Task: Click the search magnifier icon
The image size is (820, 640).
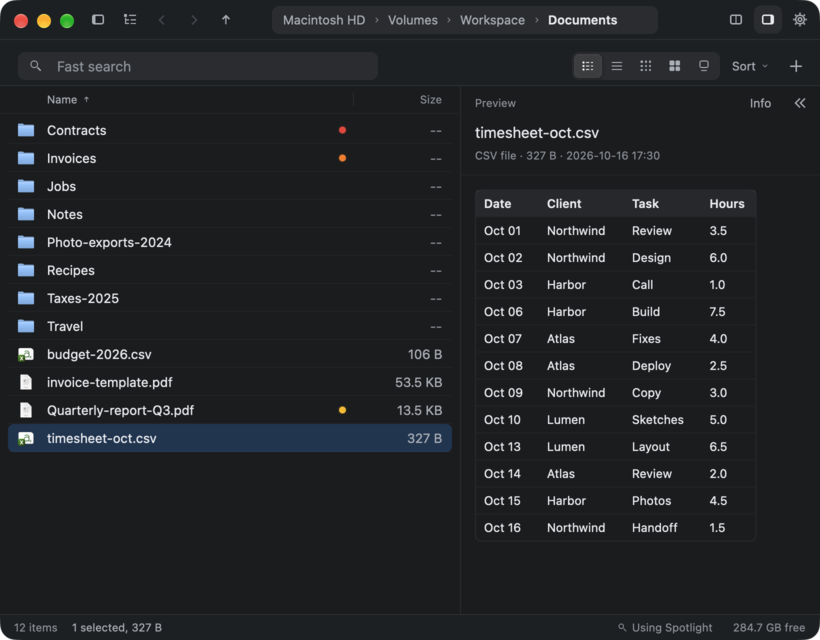Action: pos(36,66)
